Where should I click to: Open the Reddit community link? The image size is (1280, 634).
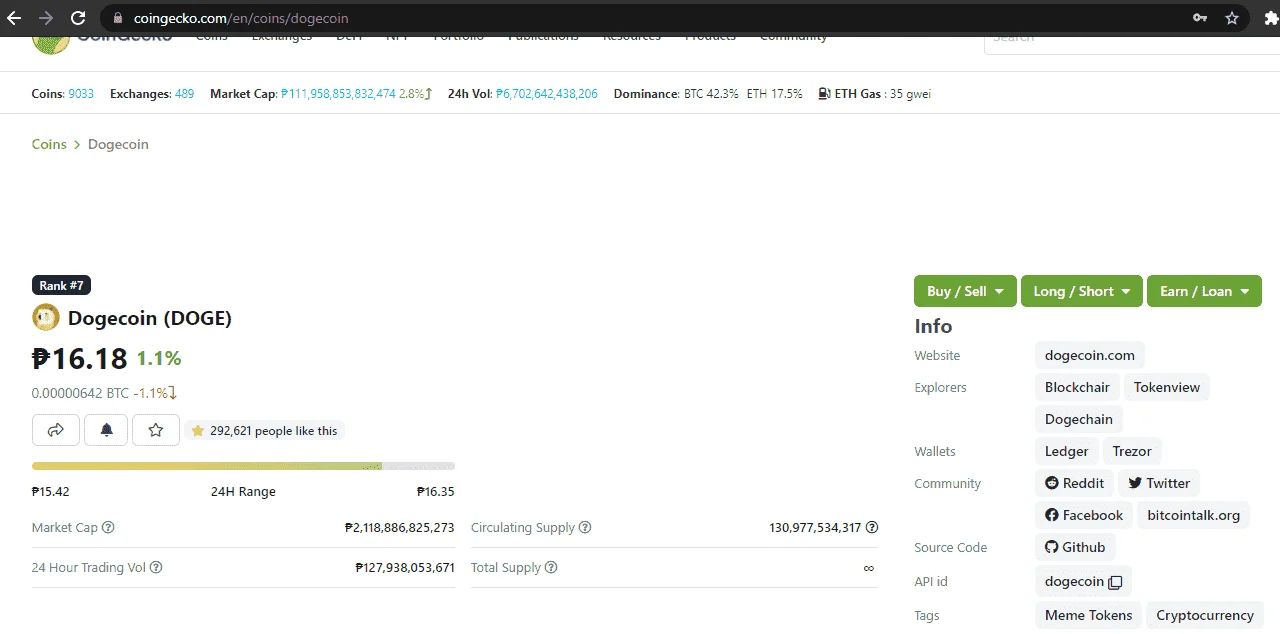(1074, 483)
